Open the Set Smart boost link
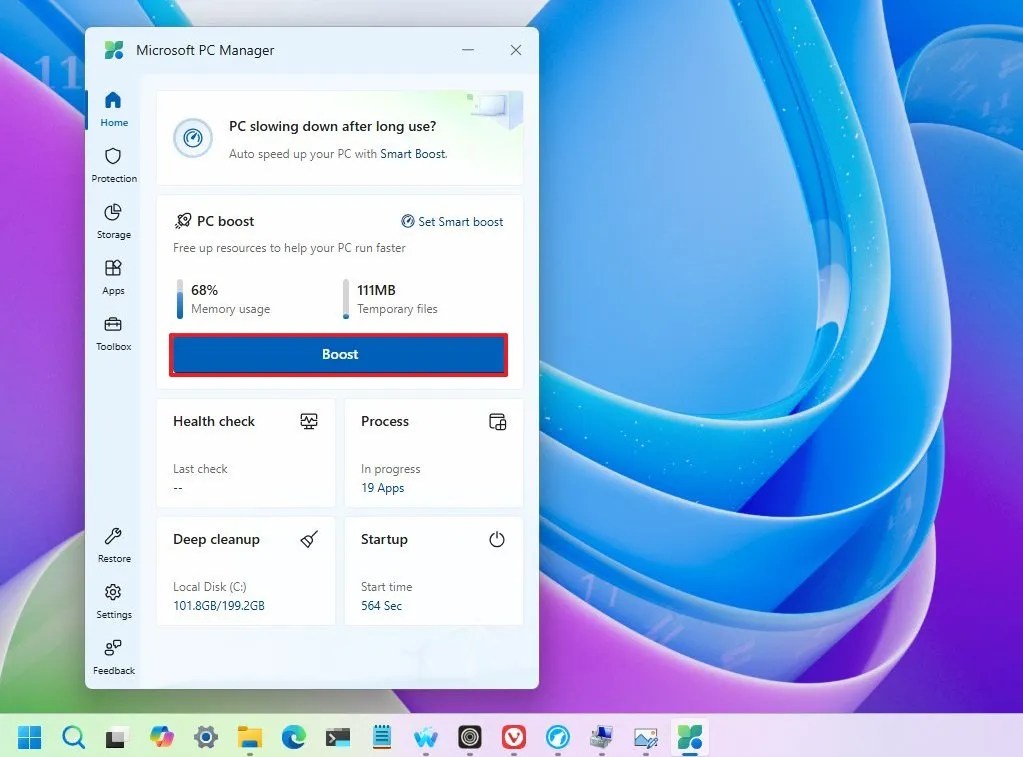1023x757 pixels. (452, 221)
